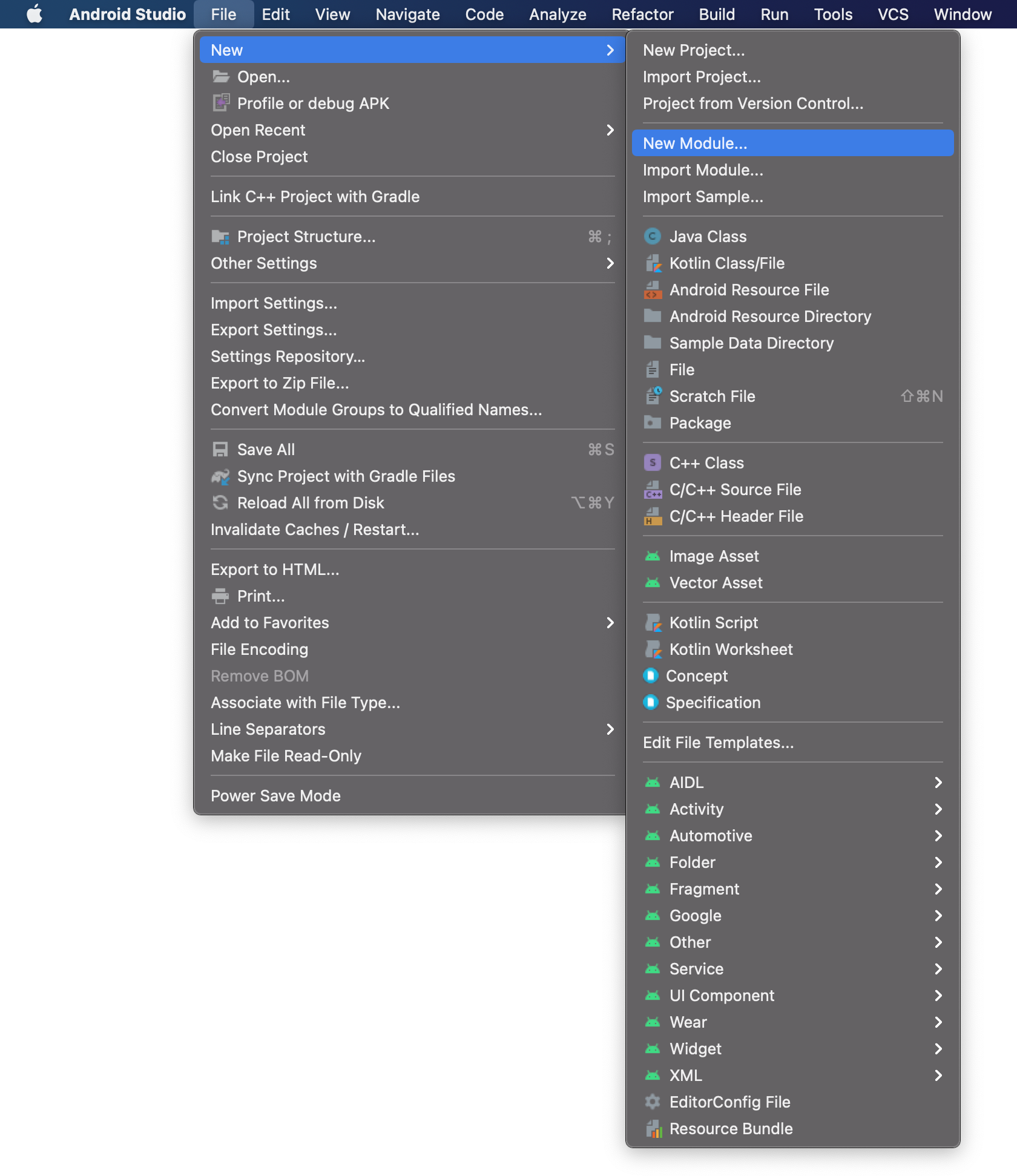Viewport: 1017px width, 1176px height.
Task: Click the Specification icon
Action: pos(651,702)
